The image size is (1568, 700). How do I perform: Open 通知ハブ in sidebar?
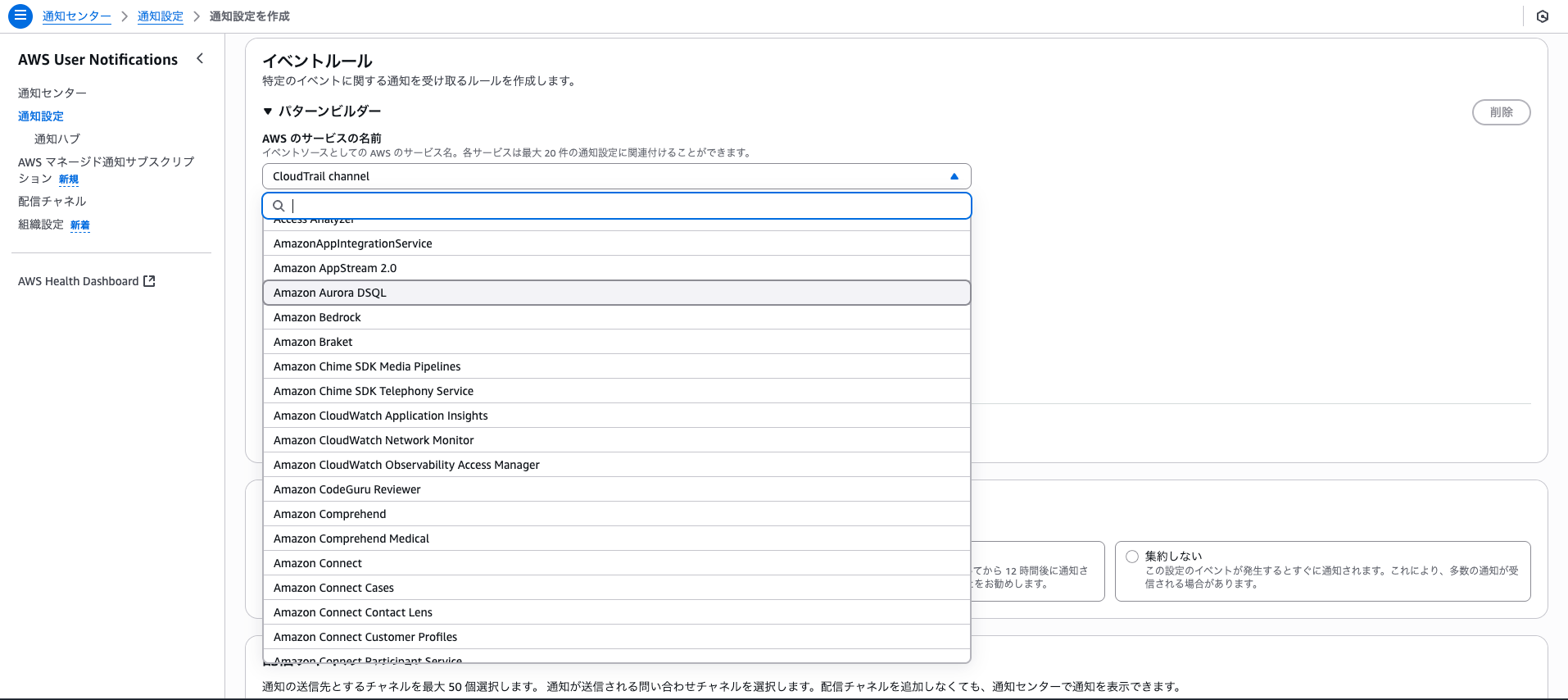point(57,139)
